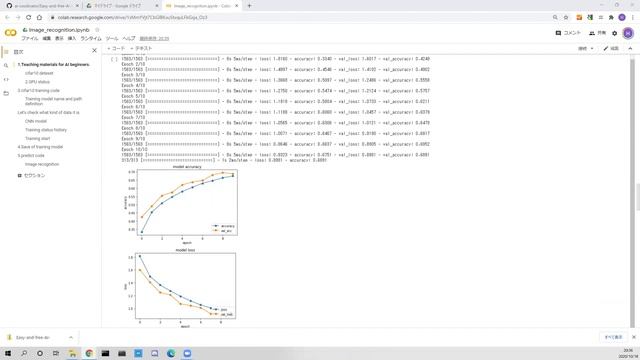Viewport: 640px width, 360px height.
Task: Open Microsoft Edge from taskbar
Action: (x=171, y=353)
